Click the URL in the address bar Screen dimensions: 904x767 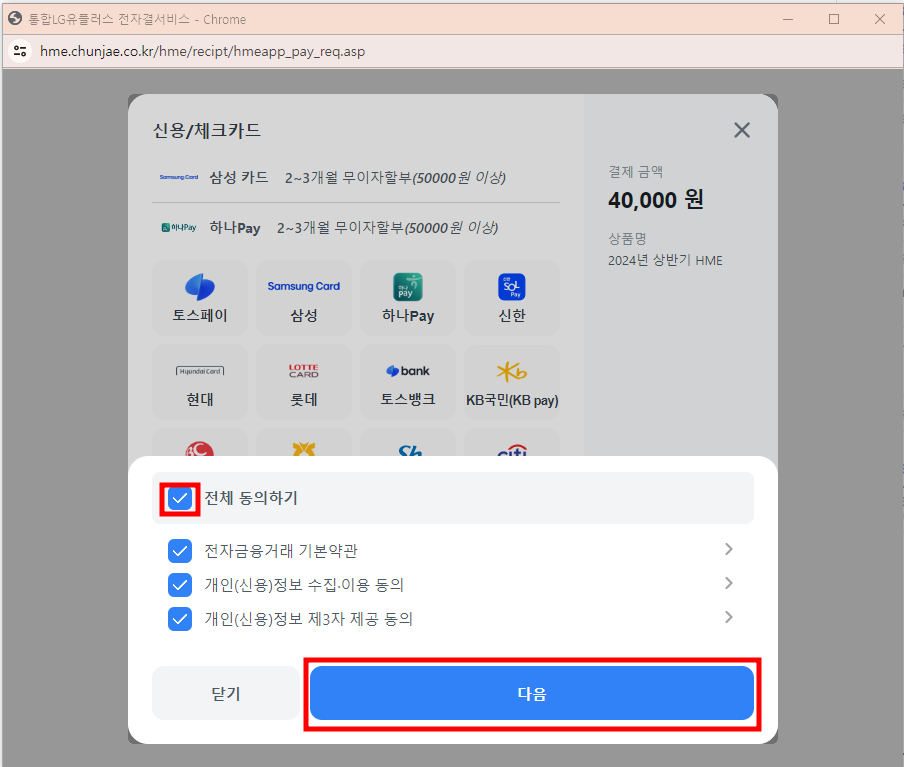pyautogui.click(x=202, y=51)
